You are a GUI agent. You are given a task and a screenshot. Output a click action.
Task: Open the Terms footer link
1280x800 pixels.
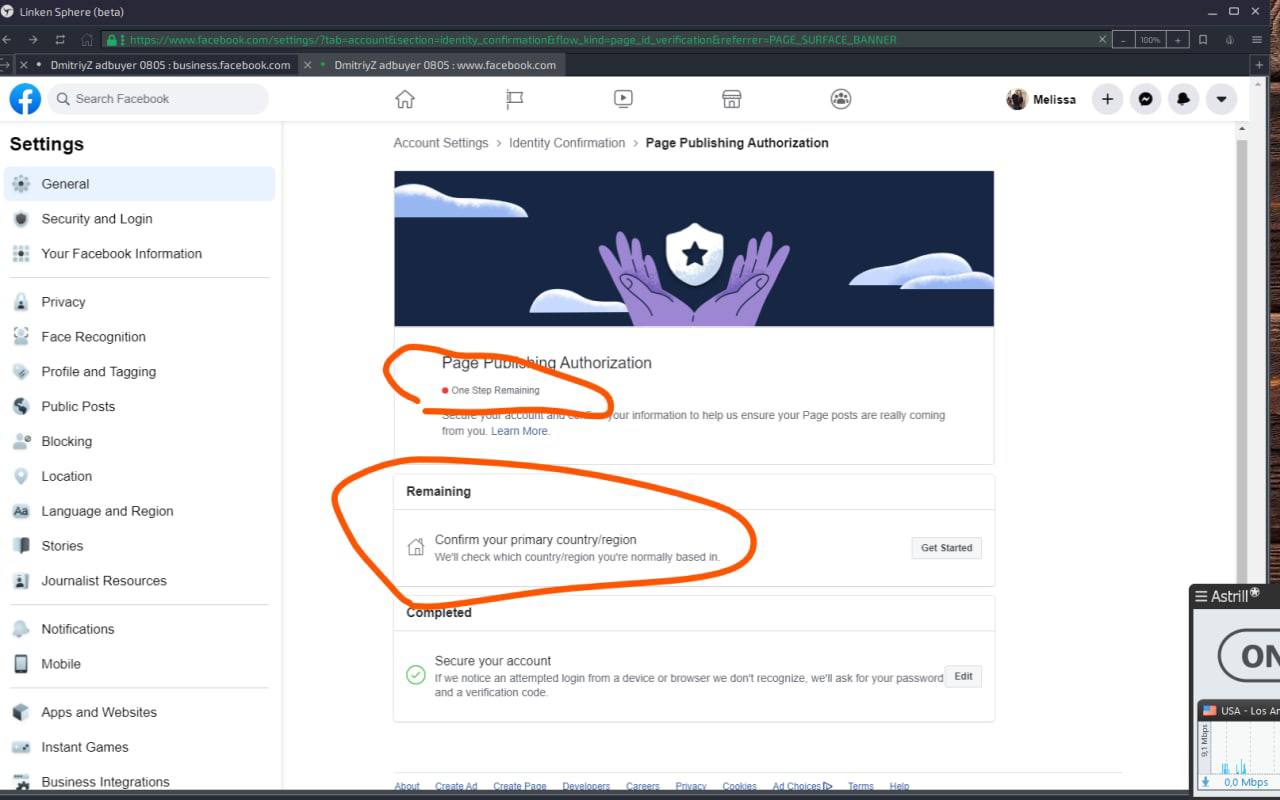point(861,787)
